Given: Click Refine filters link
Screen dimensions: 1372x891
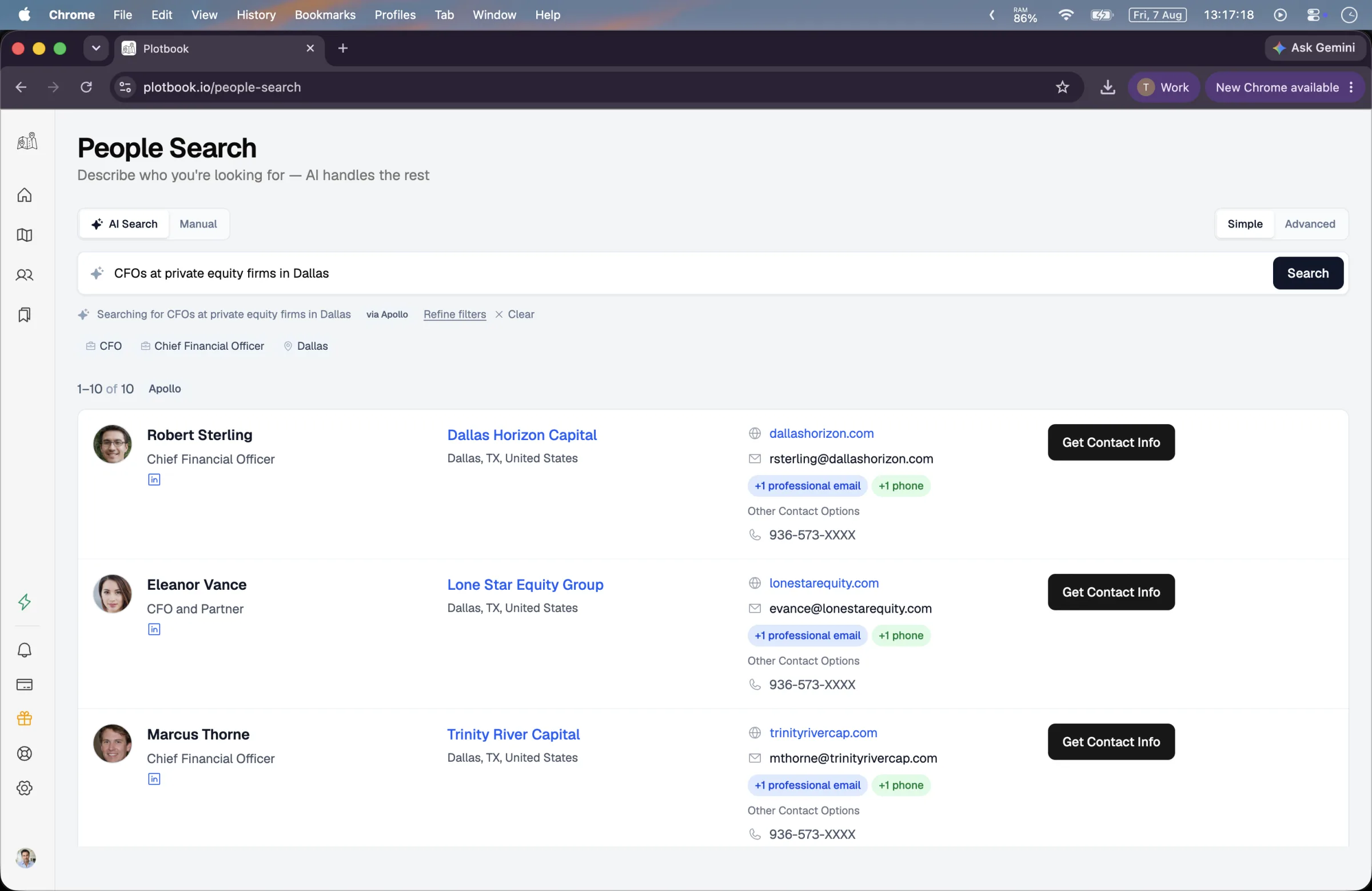Looking at the screenshot, I should tap(455, 314).
